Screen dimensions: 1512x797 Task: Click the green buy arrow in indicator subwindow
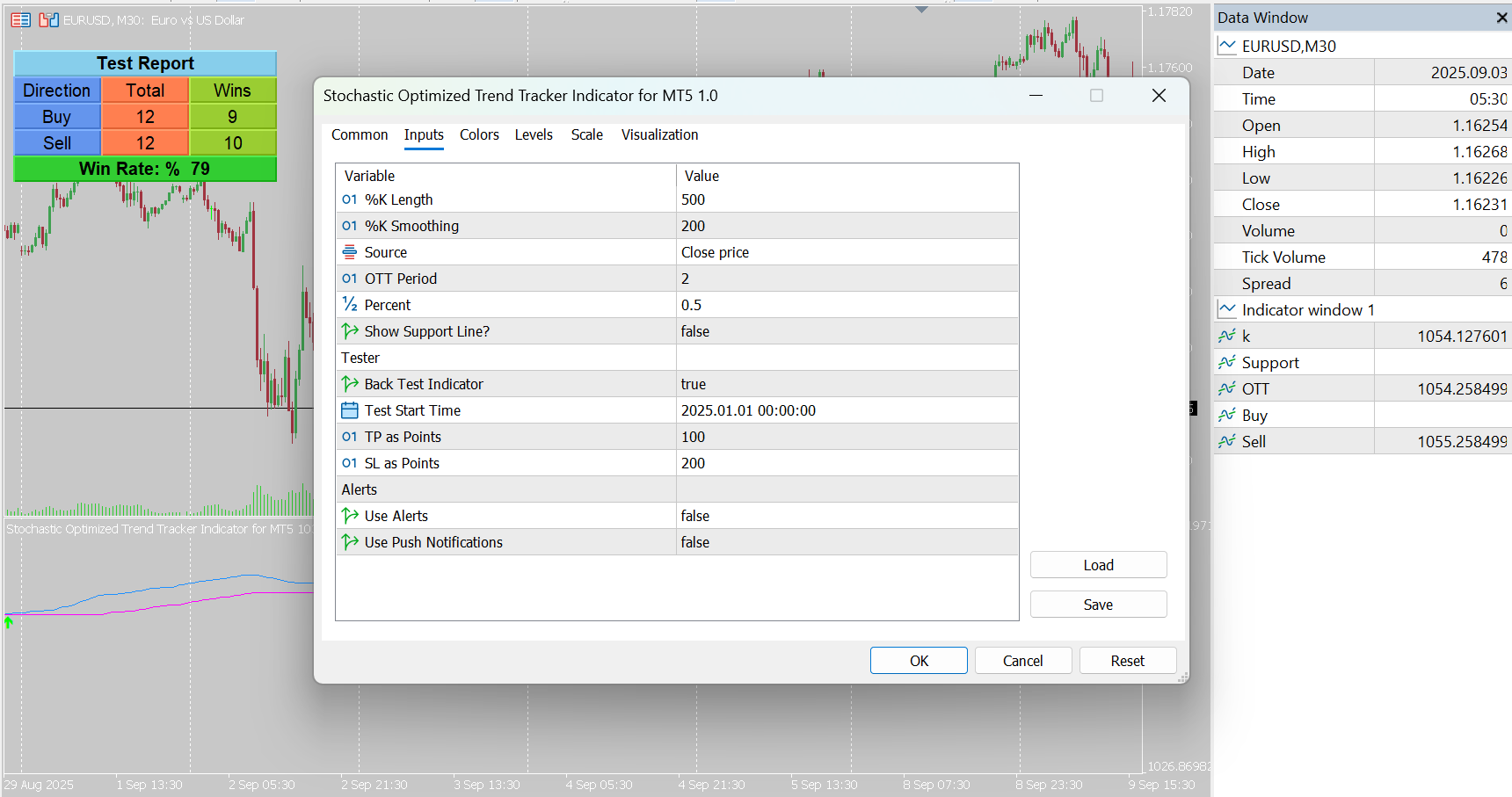[x=9, y=622]
